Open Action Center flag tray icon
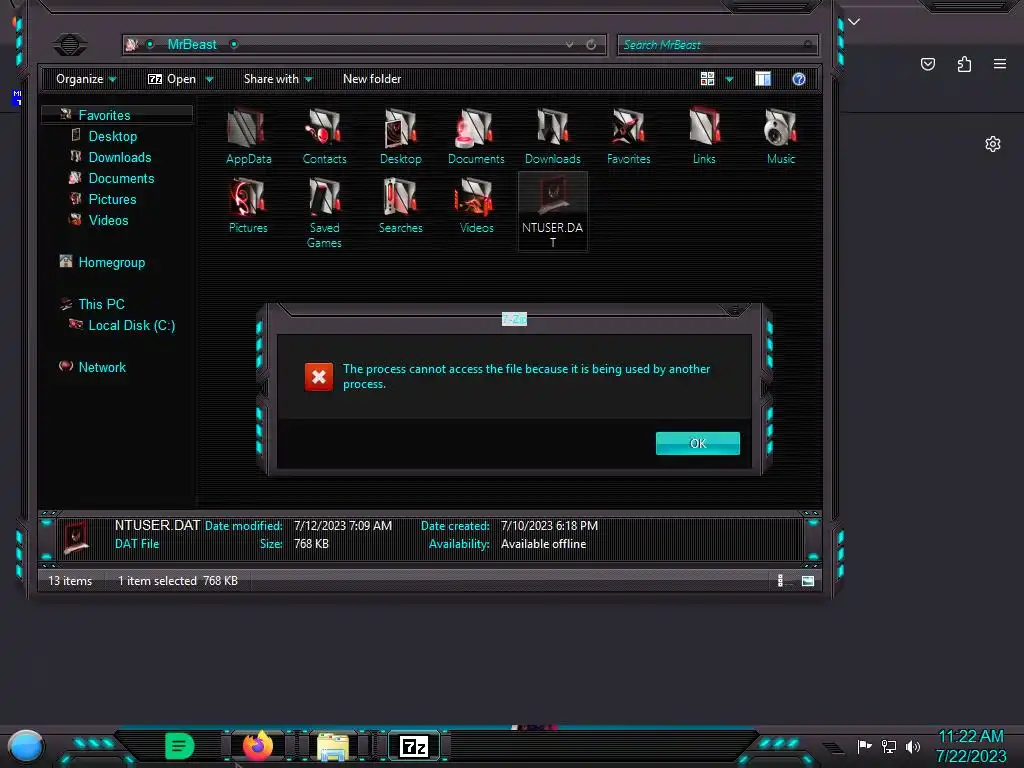1024x768 pixels. click(x=864, y=746)
